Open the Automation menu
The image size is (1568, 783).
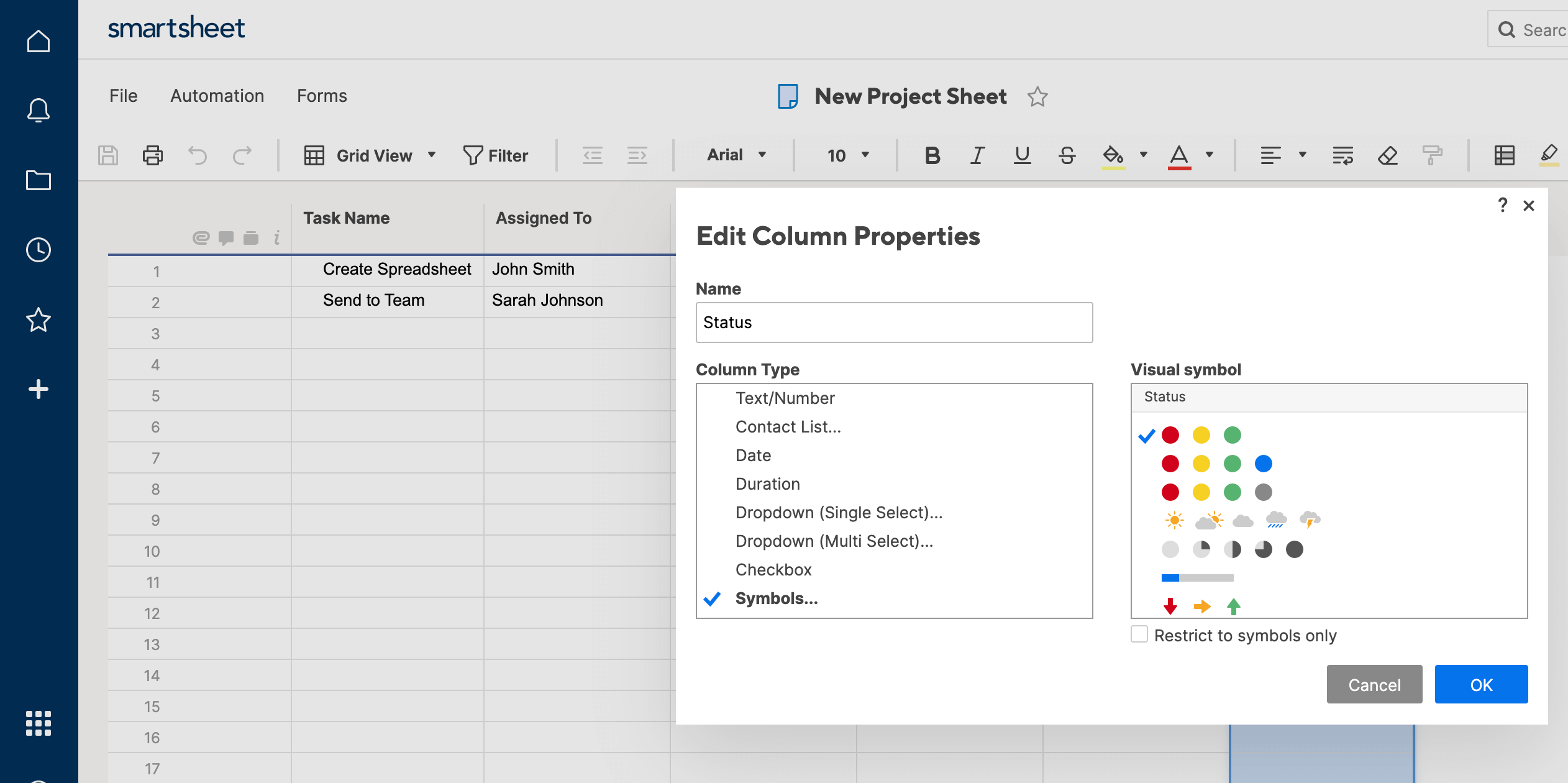click(x=217, y=96)
